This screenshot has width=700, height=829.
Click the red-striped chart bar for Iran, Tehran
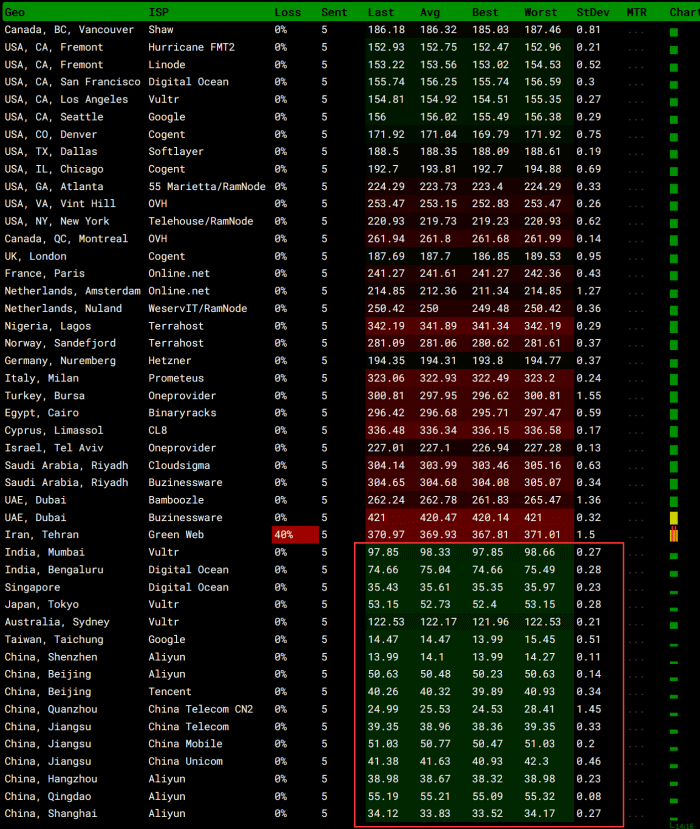(674, 535)
